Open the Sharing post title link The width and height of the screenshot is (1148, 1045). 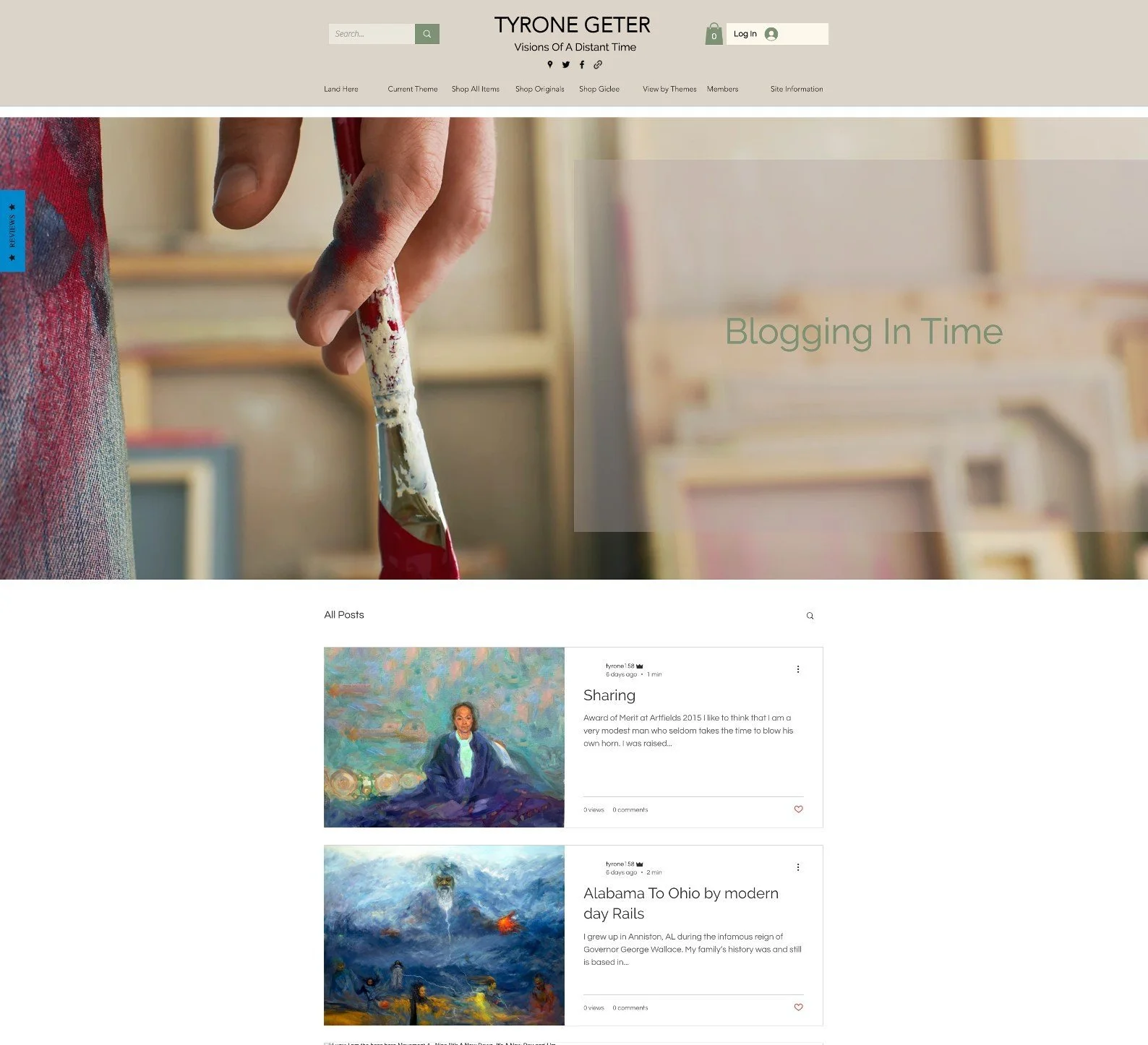pos(609,695)
